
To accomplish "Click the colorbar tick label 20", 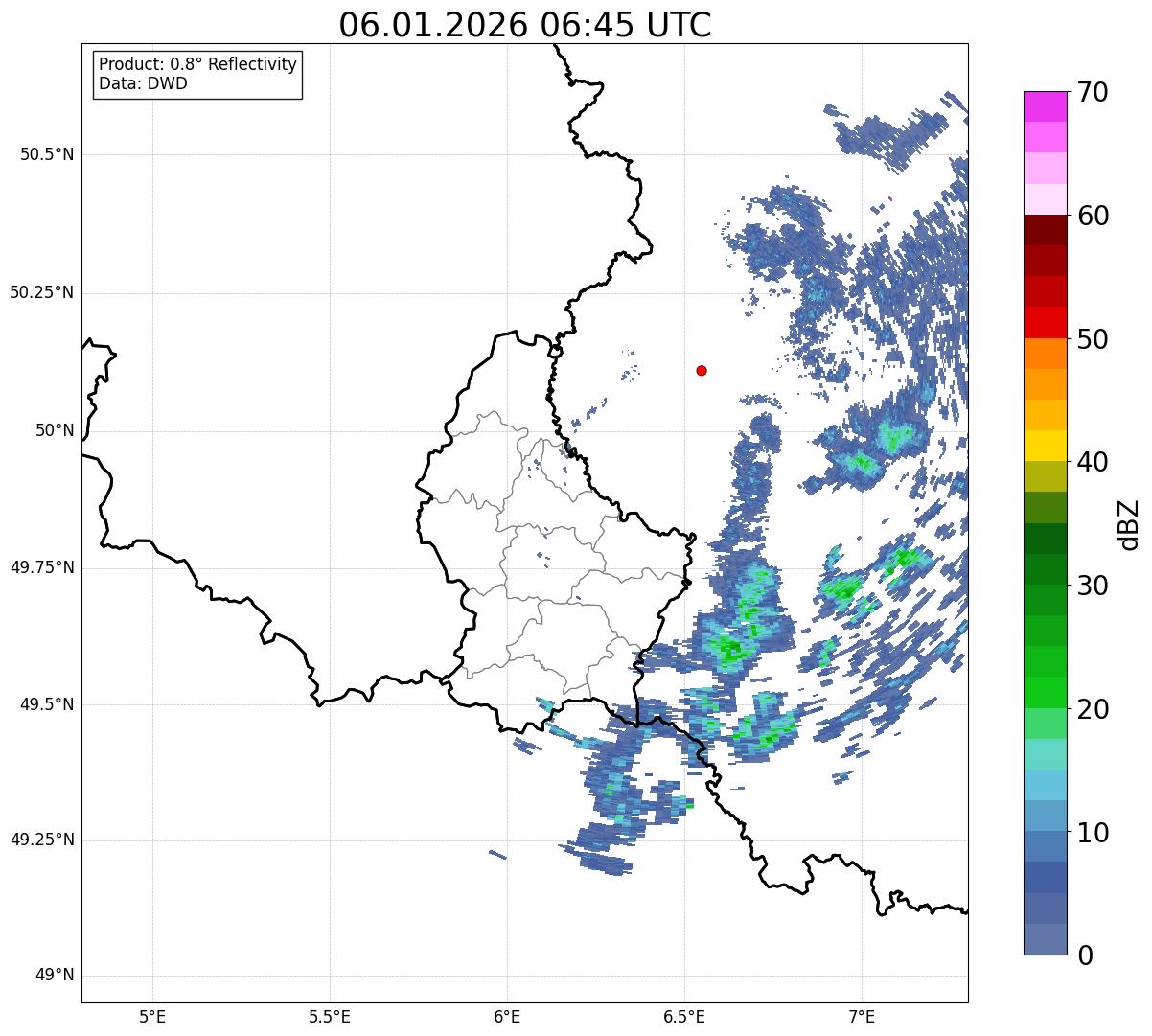I will [1094, 709].
